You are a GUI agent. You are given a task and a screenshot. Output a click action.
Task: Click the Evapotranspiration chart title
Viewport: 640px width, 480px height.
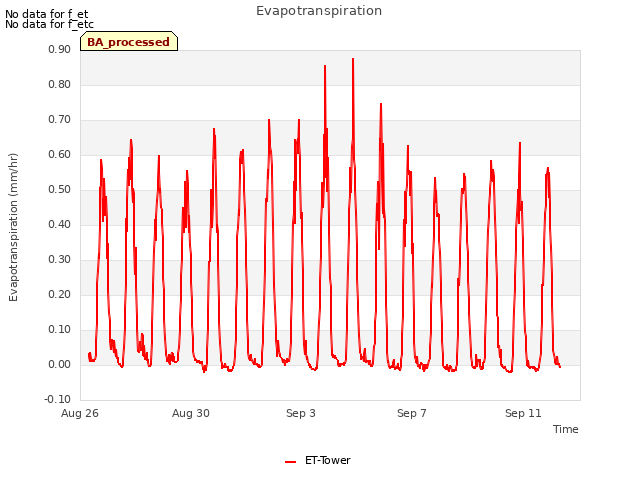click(x=319, y=11)
